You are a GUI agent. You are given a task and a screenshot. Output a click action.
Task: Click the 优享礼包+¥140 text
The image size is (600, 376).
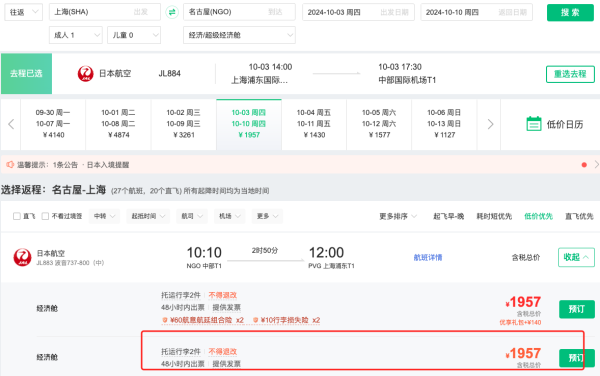point(520,322)
